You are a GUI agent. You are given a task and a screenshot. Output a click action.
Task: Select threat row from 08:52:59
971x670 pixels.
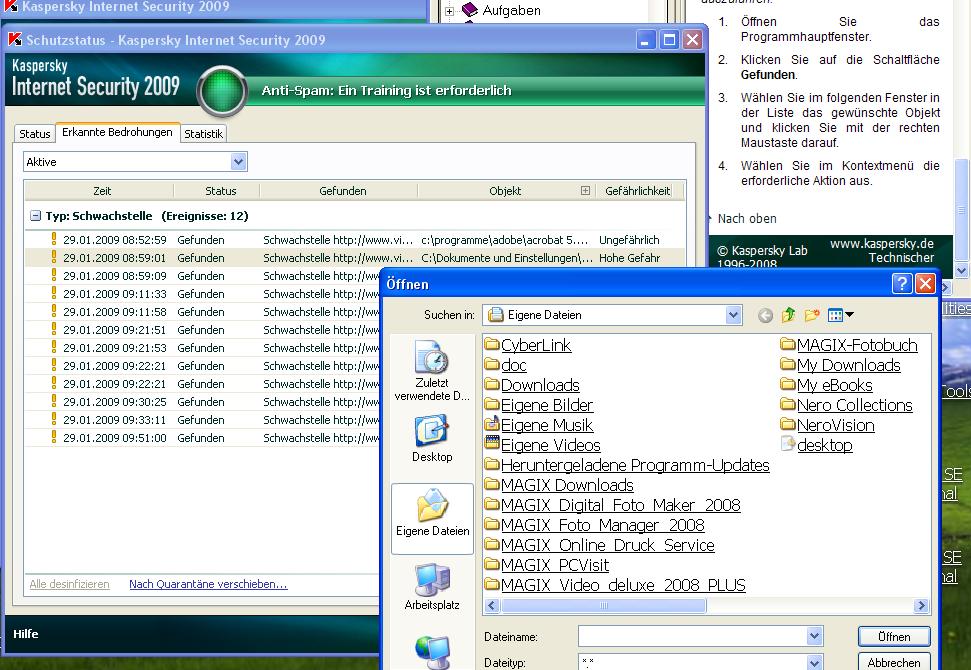355,240
